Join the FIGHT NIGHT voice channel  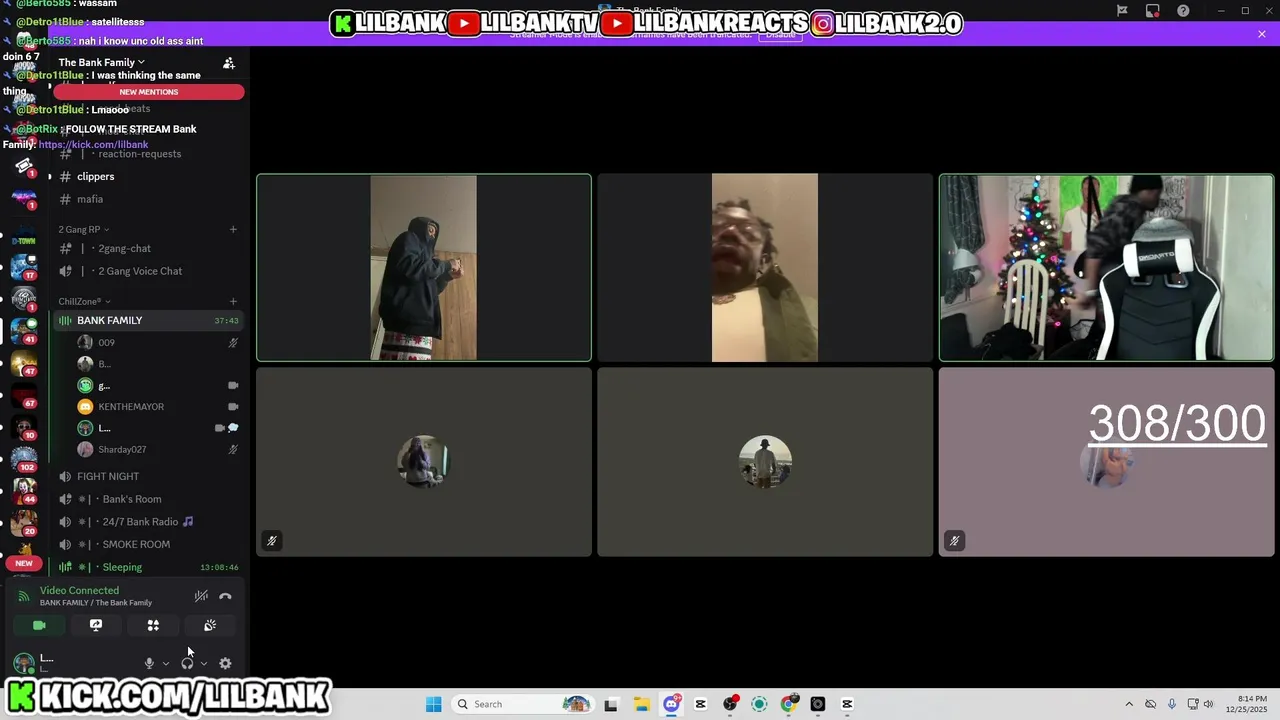(148, 476)
